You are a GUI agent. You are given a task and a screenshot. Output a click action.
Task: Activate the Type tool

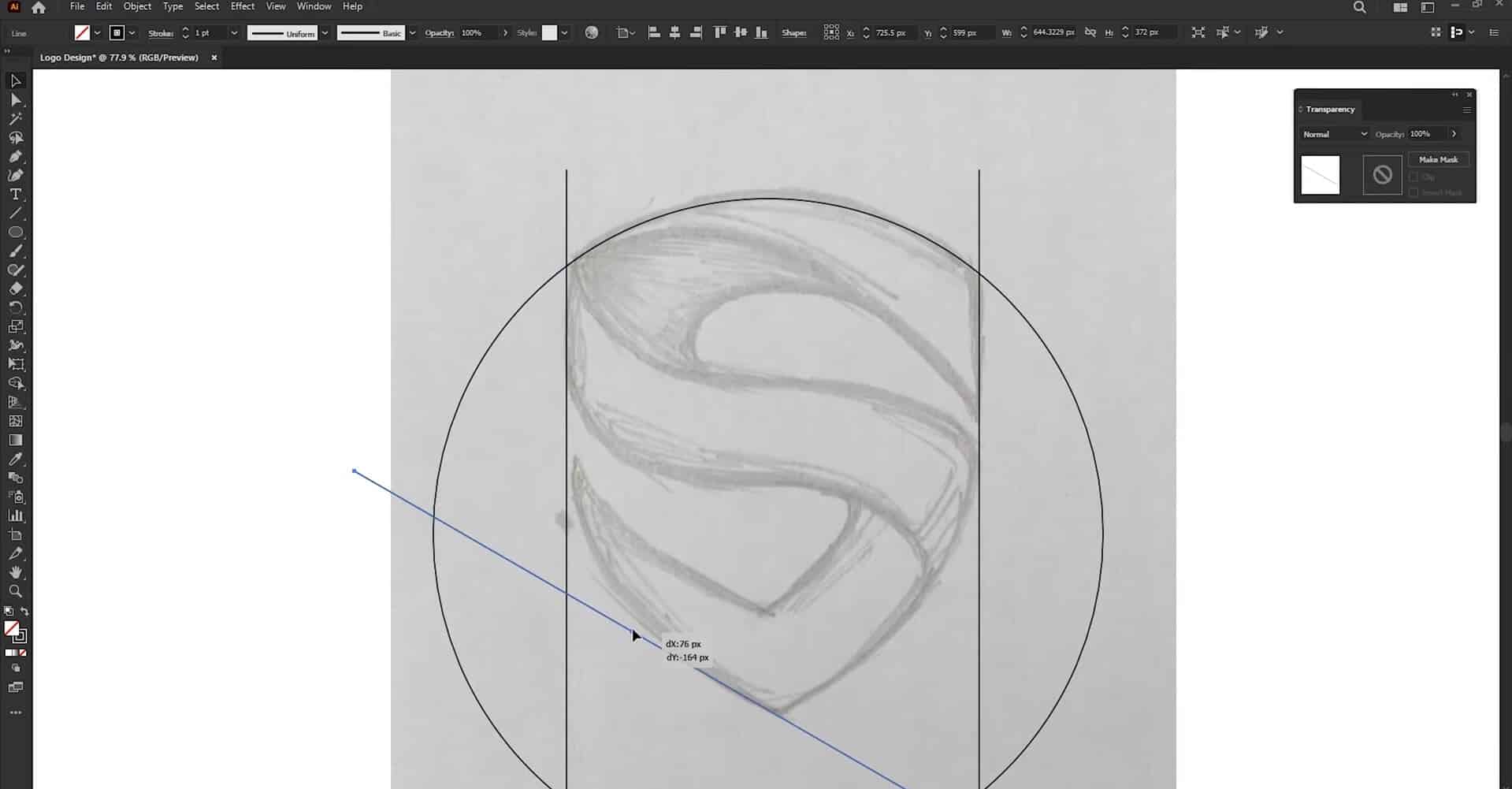click(x=16, y=194)
